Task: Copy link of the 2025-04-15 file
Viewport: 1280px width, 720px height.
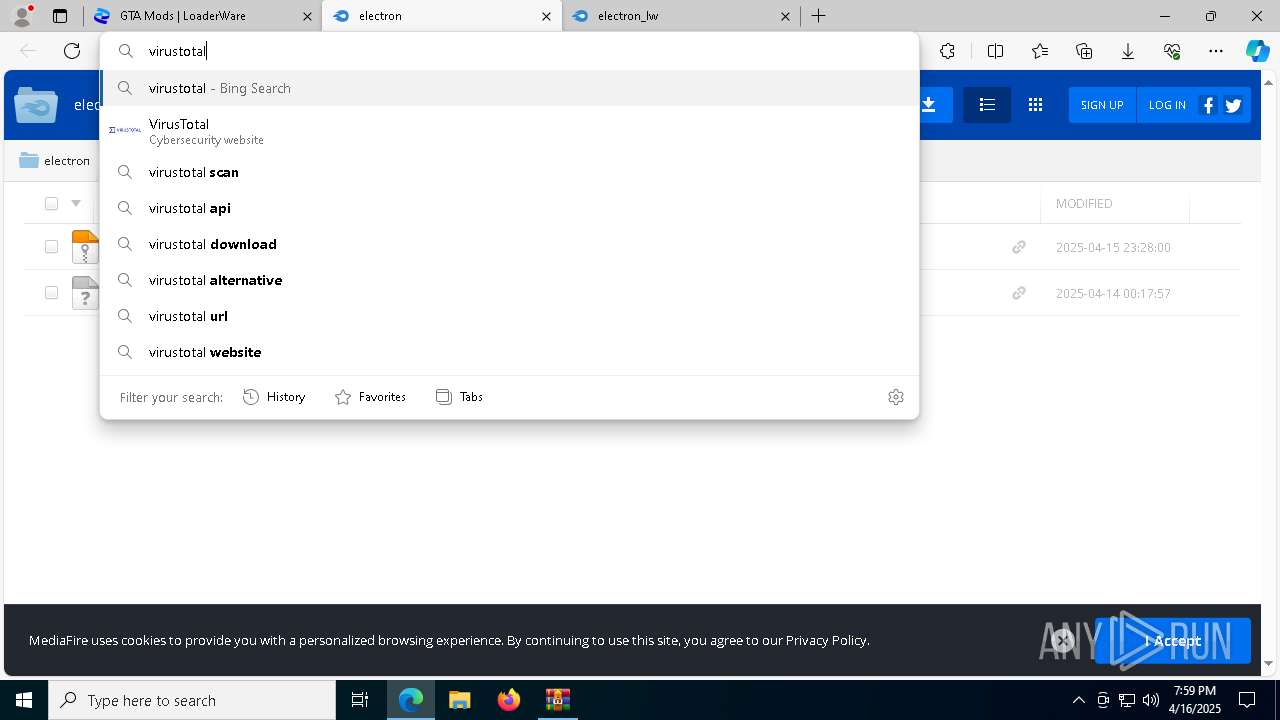Action: click(x=1019, y=247)
